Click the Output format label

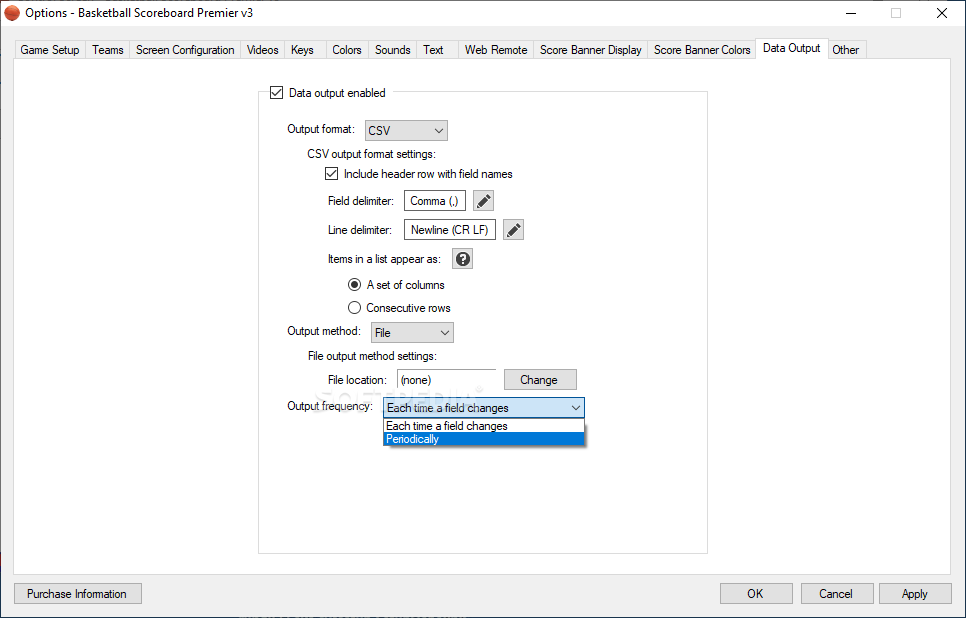[x=321, y=129]
